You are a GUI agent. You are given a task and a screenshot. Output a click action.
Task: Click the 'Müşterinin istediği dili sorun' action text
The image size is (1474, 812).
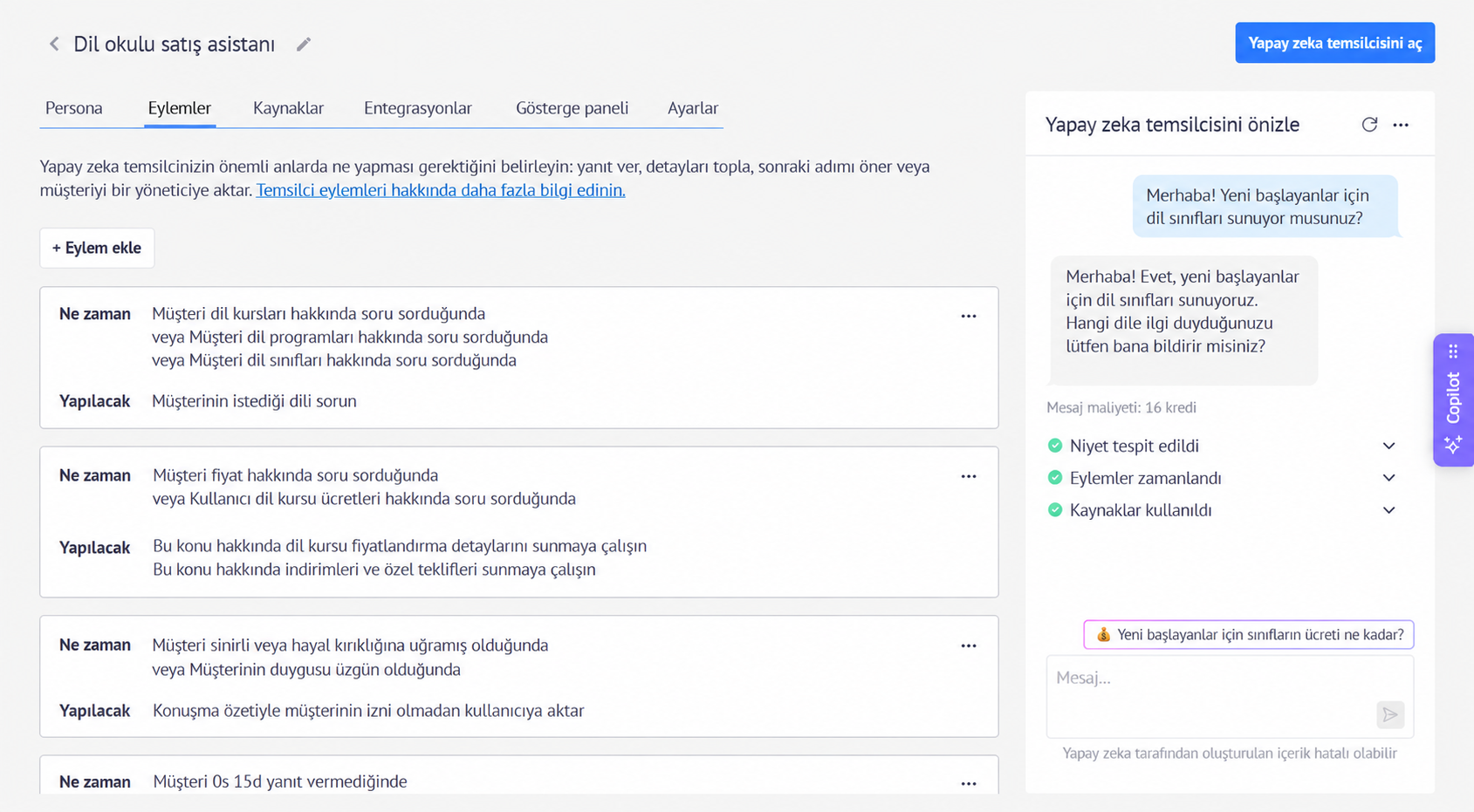[254, 401]
